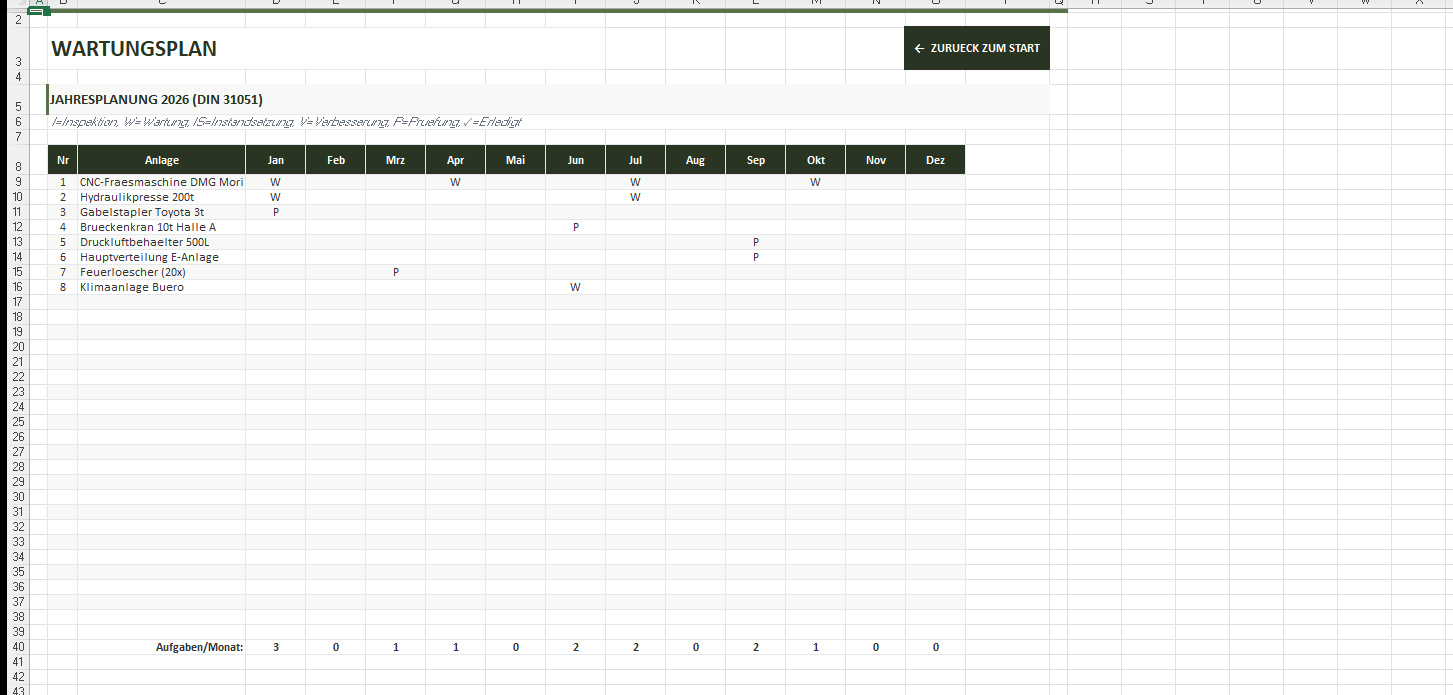Select the Hauptverteilung E-Anlage name cell
This screenshot has height=695, width=1453.
coord(161,257)
